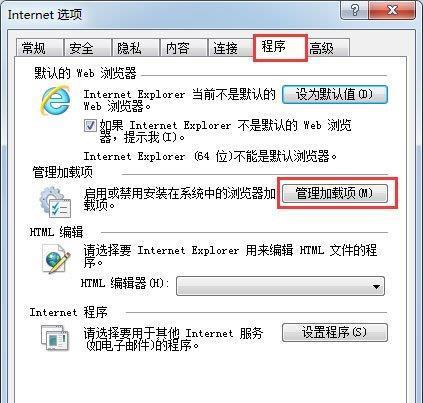Close the Internet 选项 dialog
This screenshot has width=423, height=403.
coord(392,10)
